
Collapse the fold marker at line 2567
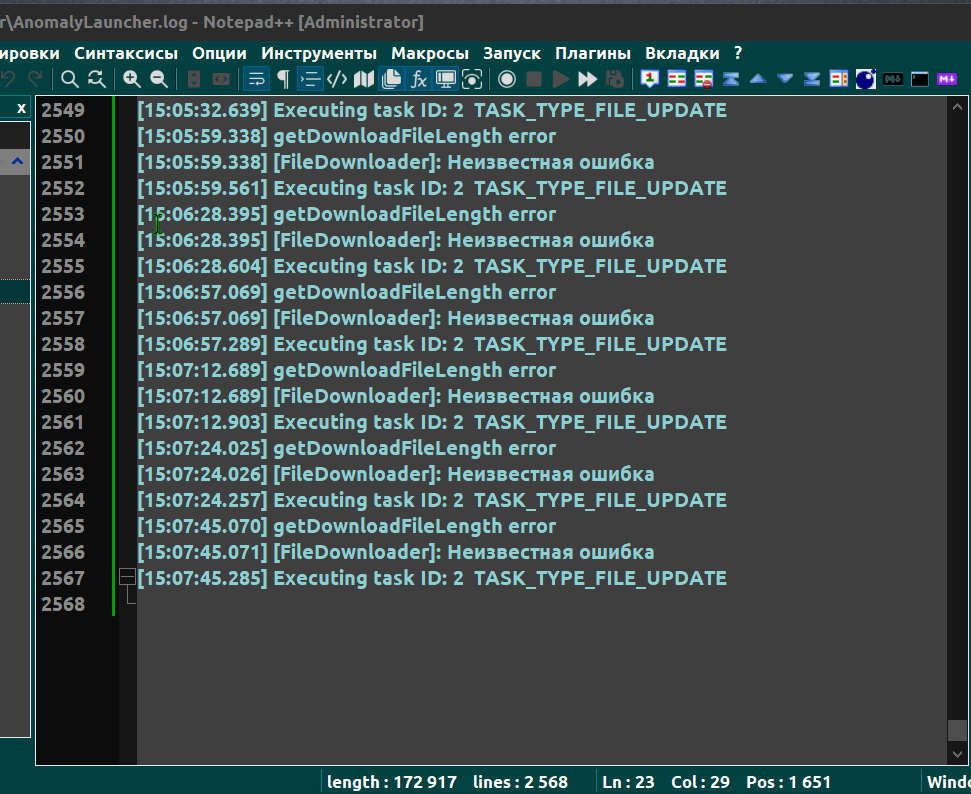point(127,577)
